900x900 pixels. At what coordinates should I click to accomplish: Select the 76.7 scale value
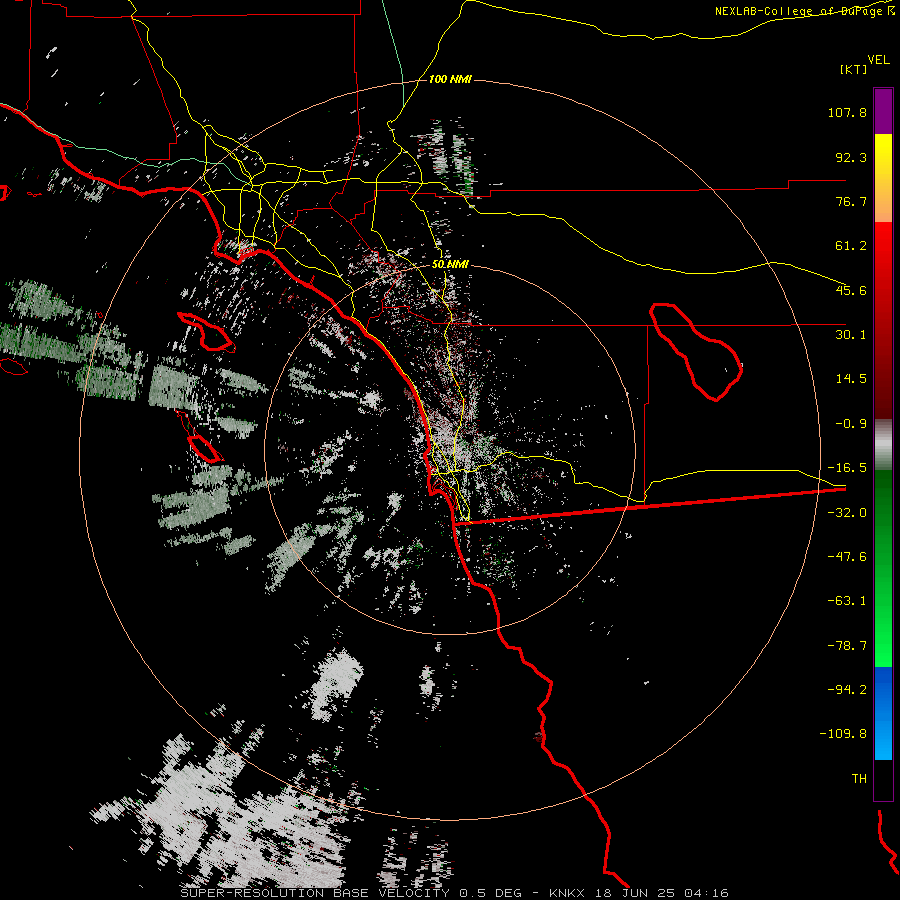pyautogui.click(x=851, y=201)
